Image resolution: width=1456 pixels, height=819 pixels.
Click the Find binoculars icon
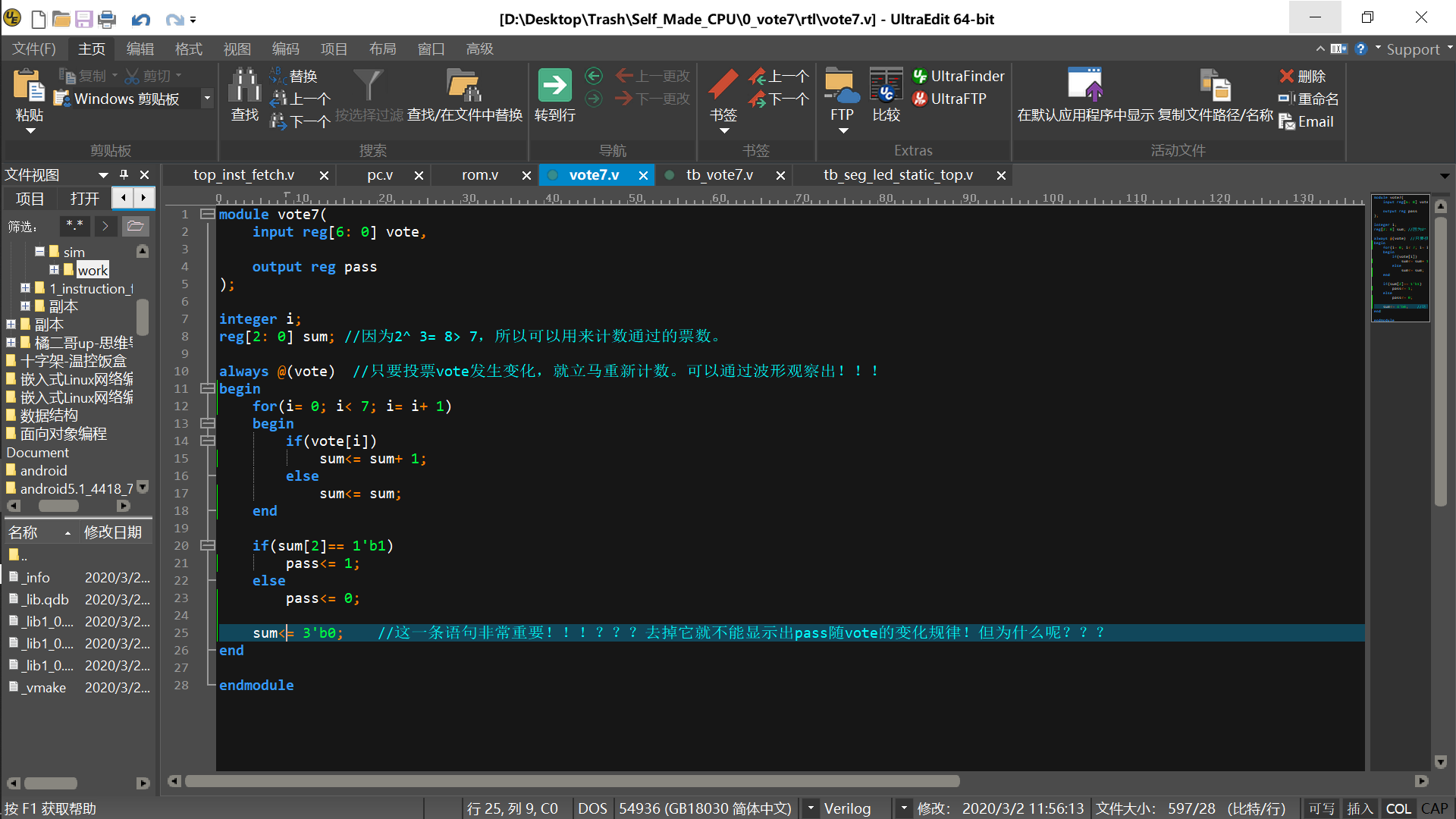244,85
